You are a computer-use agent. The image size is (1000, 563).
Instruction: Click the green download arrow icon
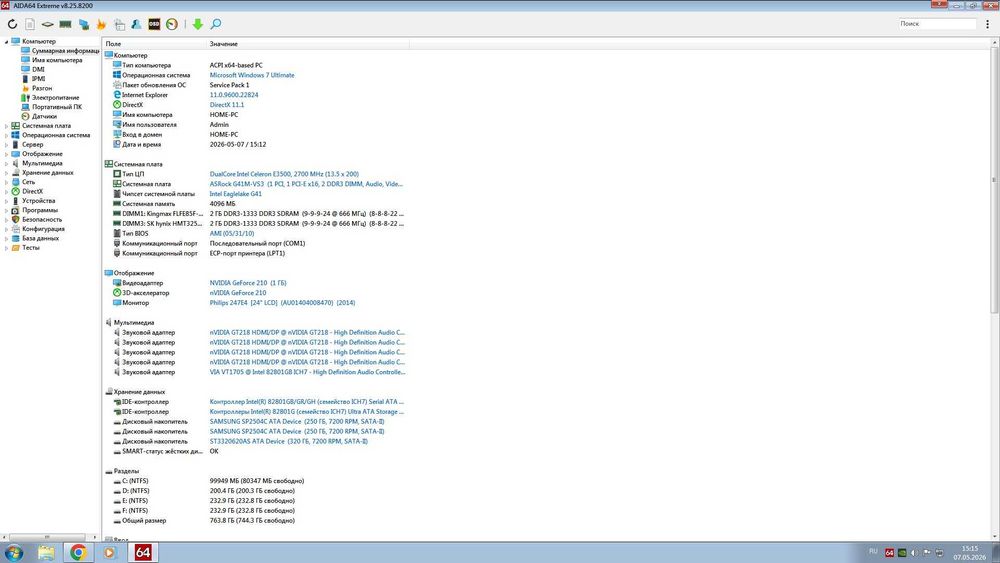coord(198,24)
